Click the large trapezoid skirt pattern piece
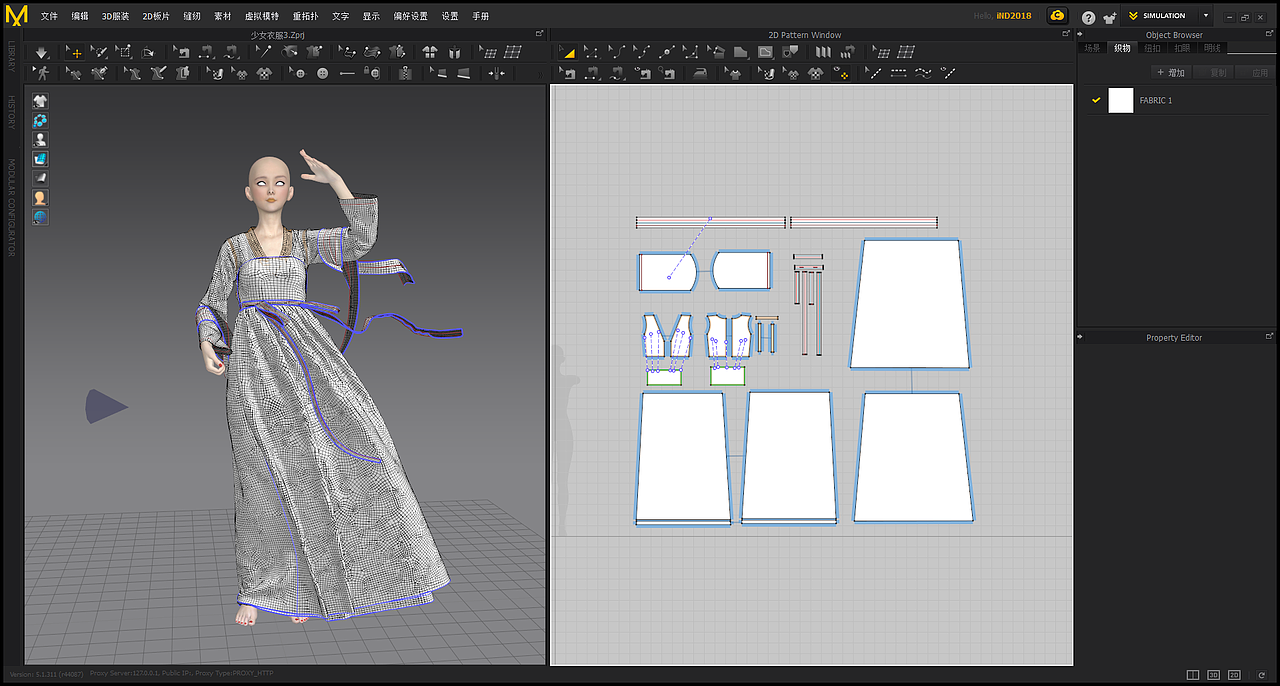1280x686 pixels. (x=909, y=304)
